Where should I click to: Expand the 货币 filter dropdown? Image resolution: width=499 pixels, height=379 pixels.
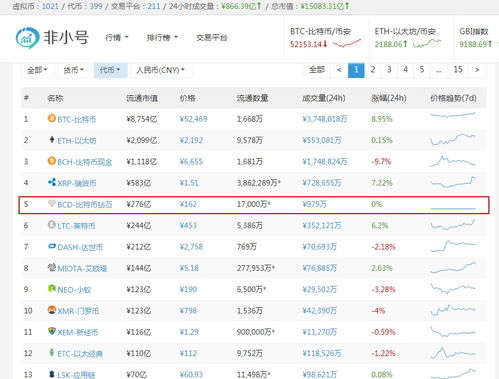(74, 70)
